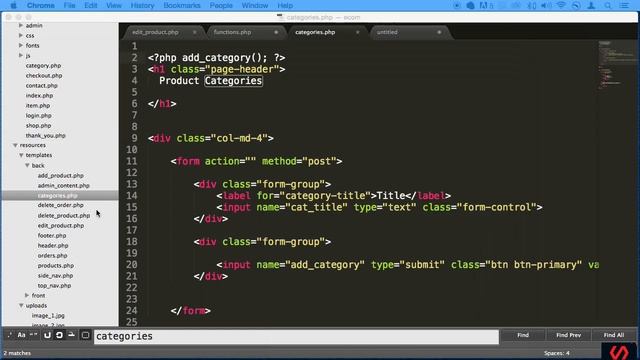Image resolution: width=640 pixels, height=360 pixels.
Task: Toggle whole word search option
Action: tap(33, 336)
